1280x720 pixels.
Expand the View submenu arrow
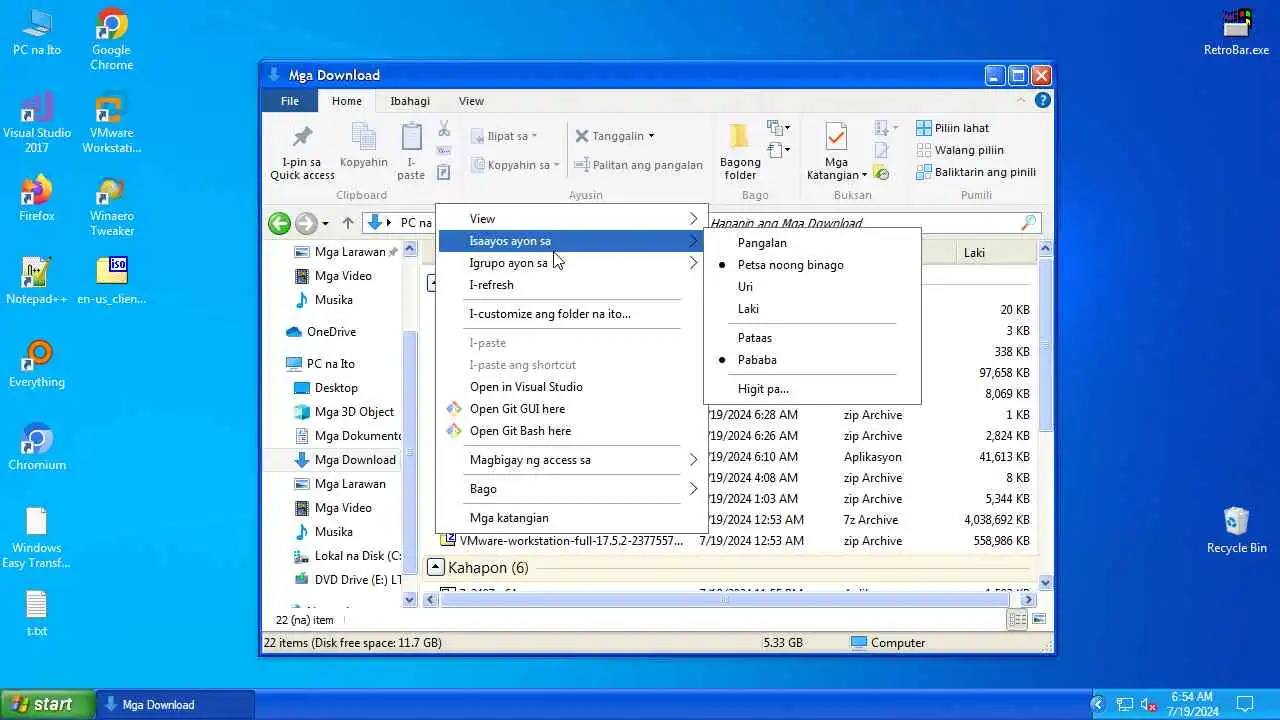pos(693,219)
